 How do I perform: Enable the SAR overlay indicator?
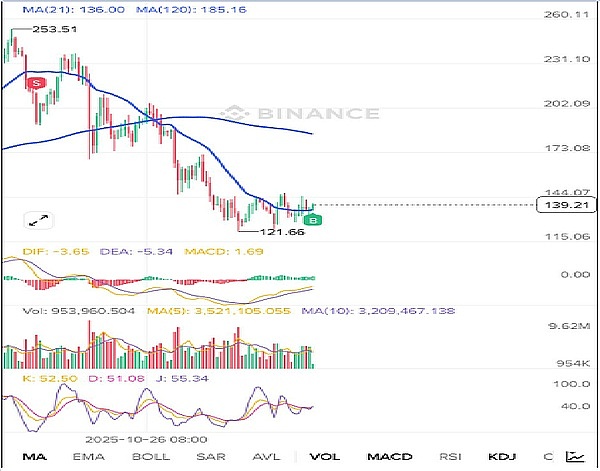212,456
